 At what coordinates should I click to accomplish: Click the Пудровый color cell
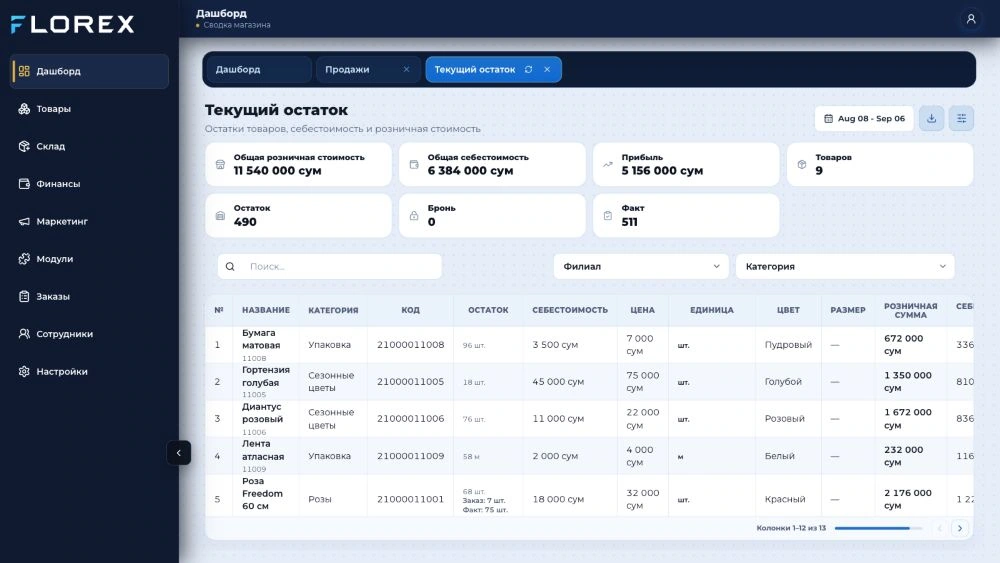tap(788, 344)
